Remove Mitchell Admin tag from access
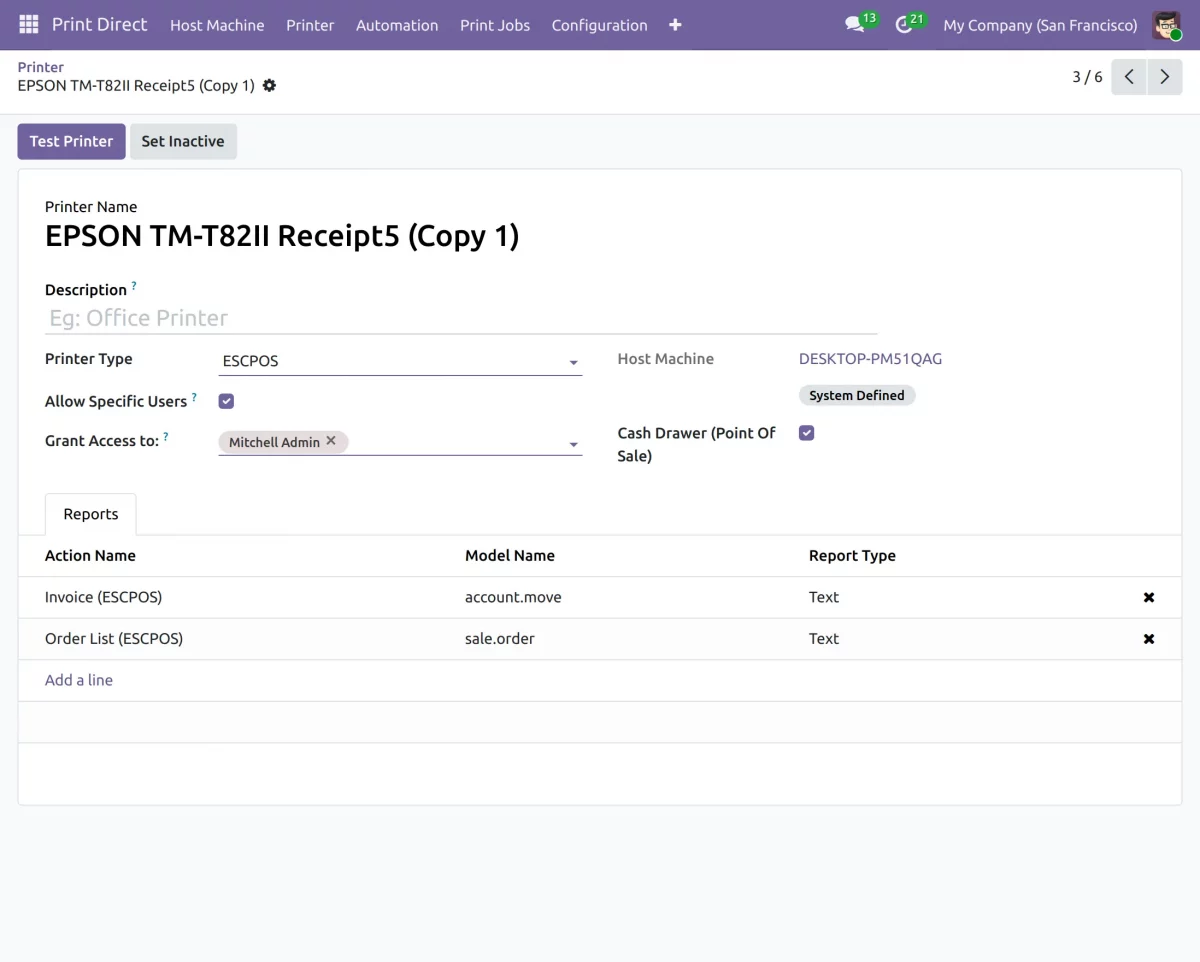 (x=331, y=441)
